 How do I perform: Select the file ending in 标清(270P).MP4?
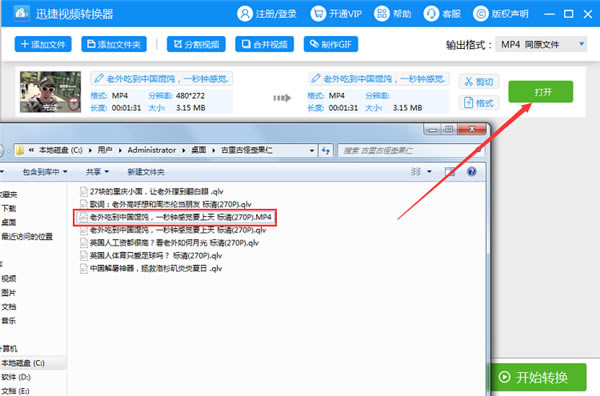pyautogui.click(x=175, y=217)
